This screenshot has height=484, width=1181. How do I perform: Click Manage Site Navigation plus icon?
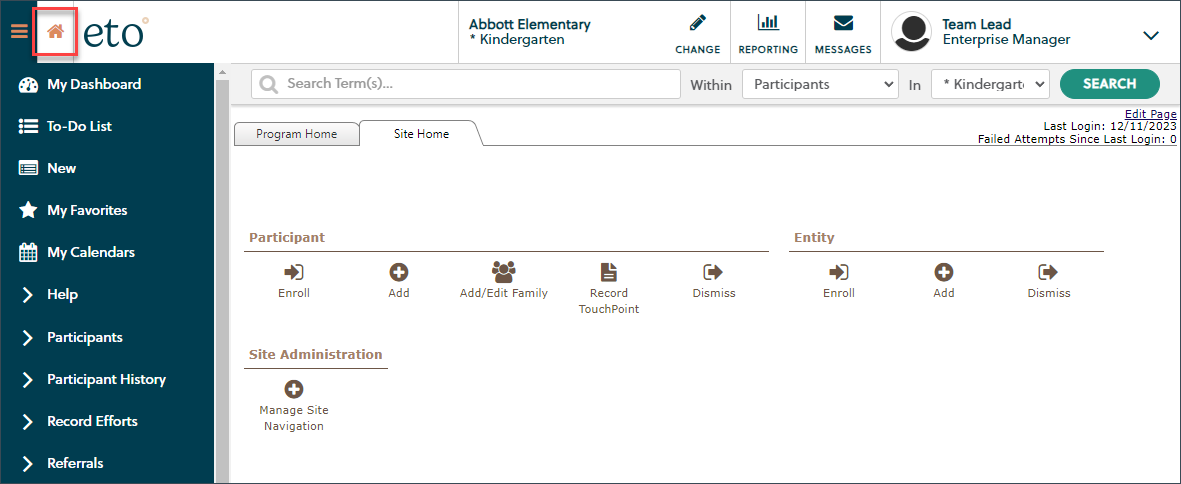(294, 389)
